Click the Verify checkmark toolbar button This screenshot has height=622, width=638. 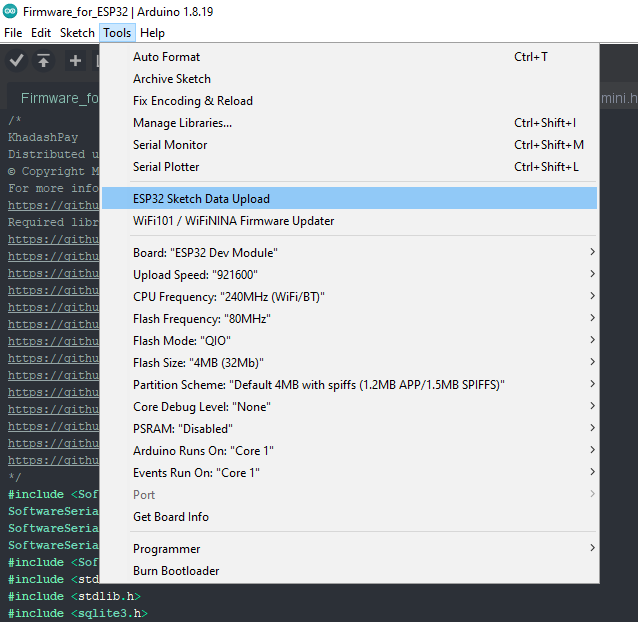(16, 61)
